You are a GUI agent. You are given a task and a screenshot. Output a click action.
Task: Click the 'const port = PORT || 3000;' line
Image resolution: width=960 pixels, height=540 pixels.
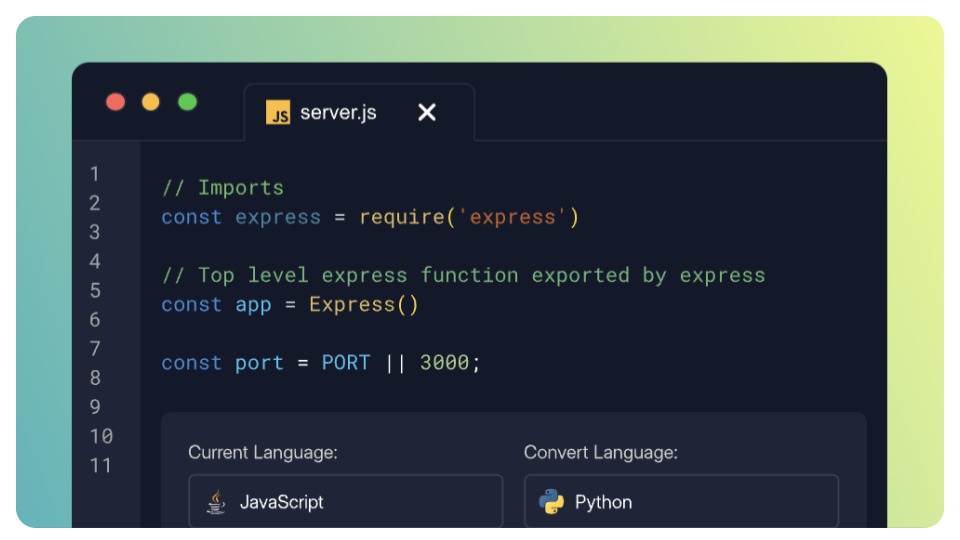coord(321,362)
